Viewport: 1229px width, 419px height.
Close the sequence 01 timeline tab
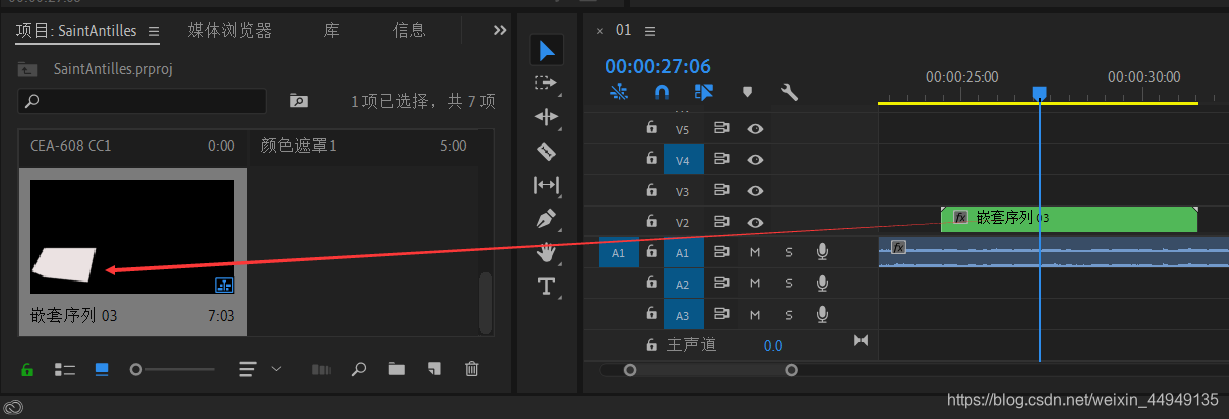(600, 31)
